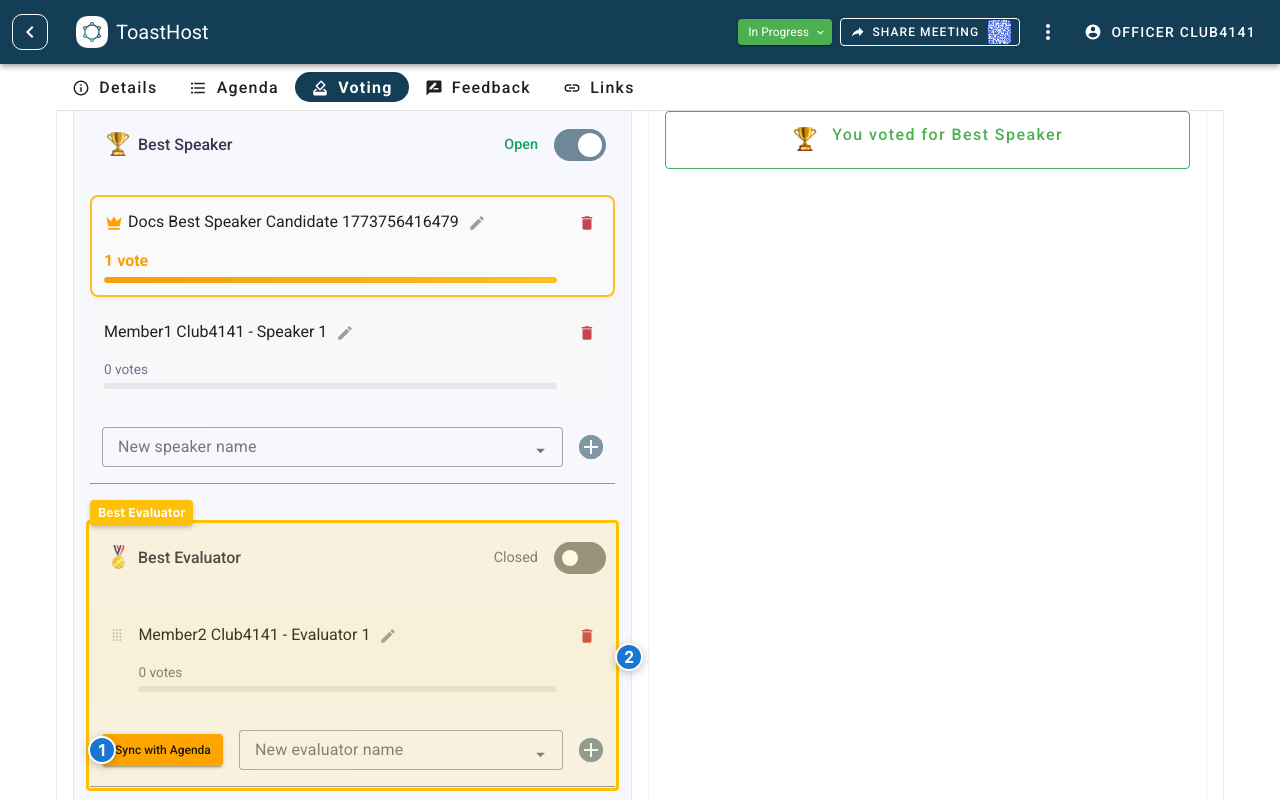Viewport: 1280px width, 800px height.
Task: Click the 1 vote progress bar
Action: [330, 280]
